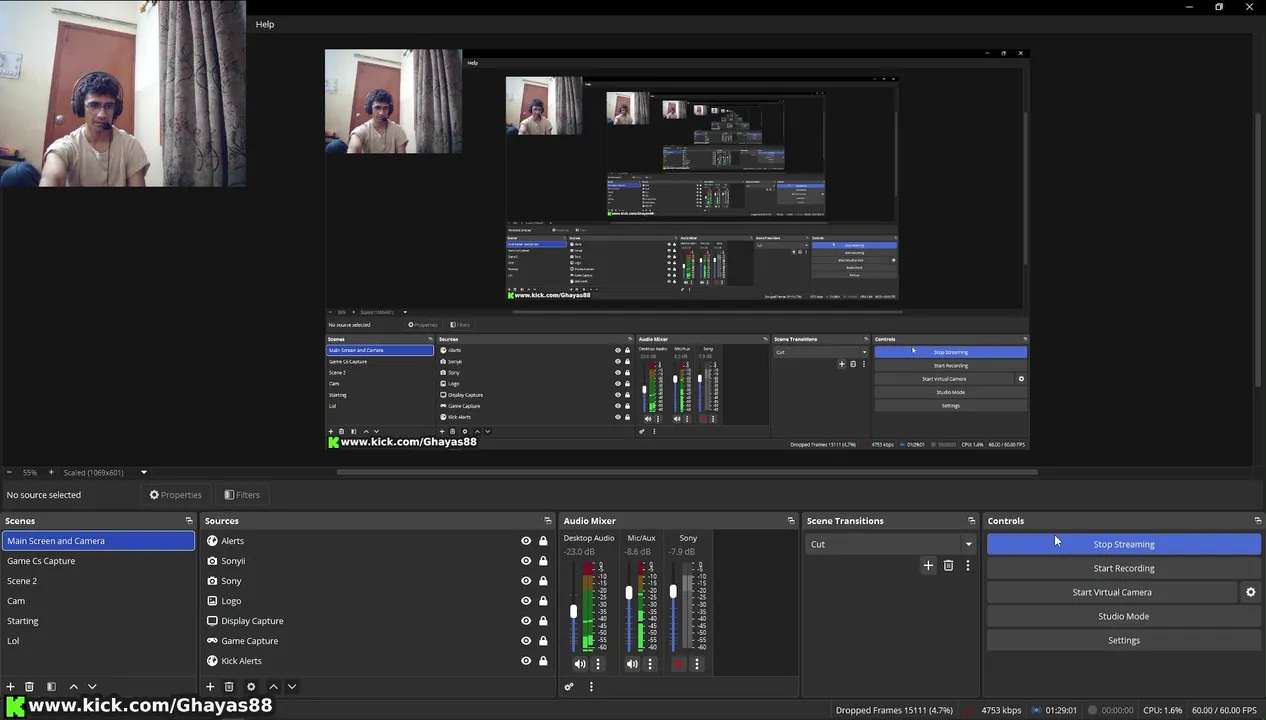This screenshot has width=1266, height=720.
Task: Open the transition properties three-dot menu
Action: click(x=967, y=566)
